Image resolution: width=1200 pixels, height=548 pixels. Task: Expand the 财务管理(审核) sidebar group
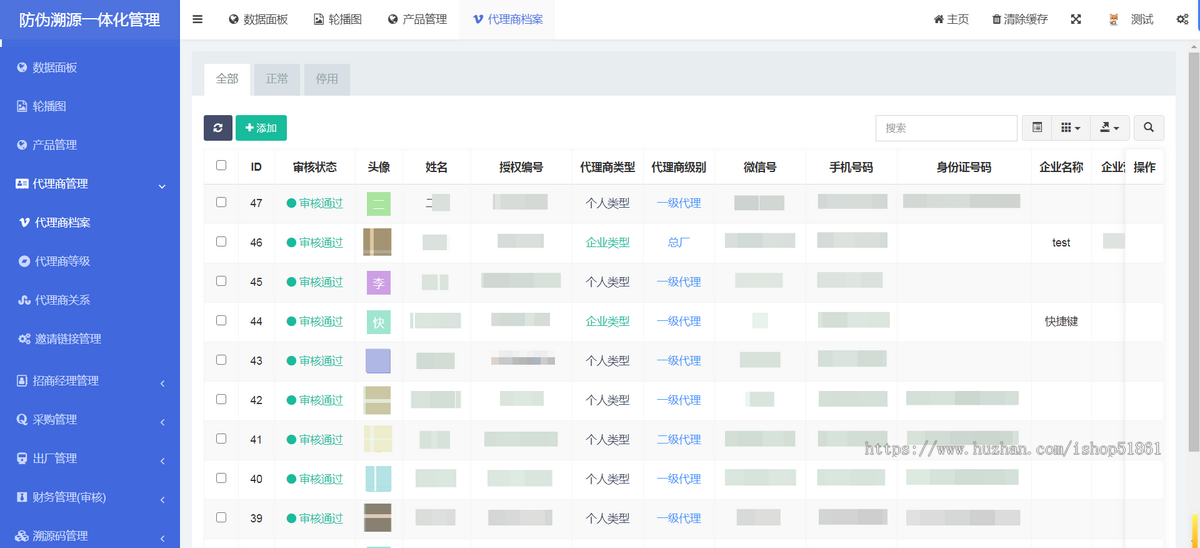90,497
